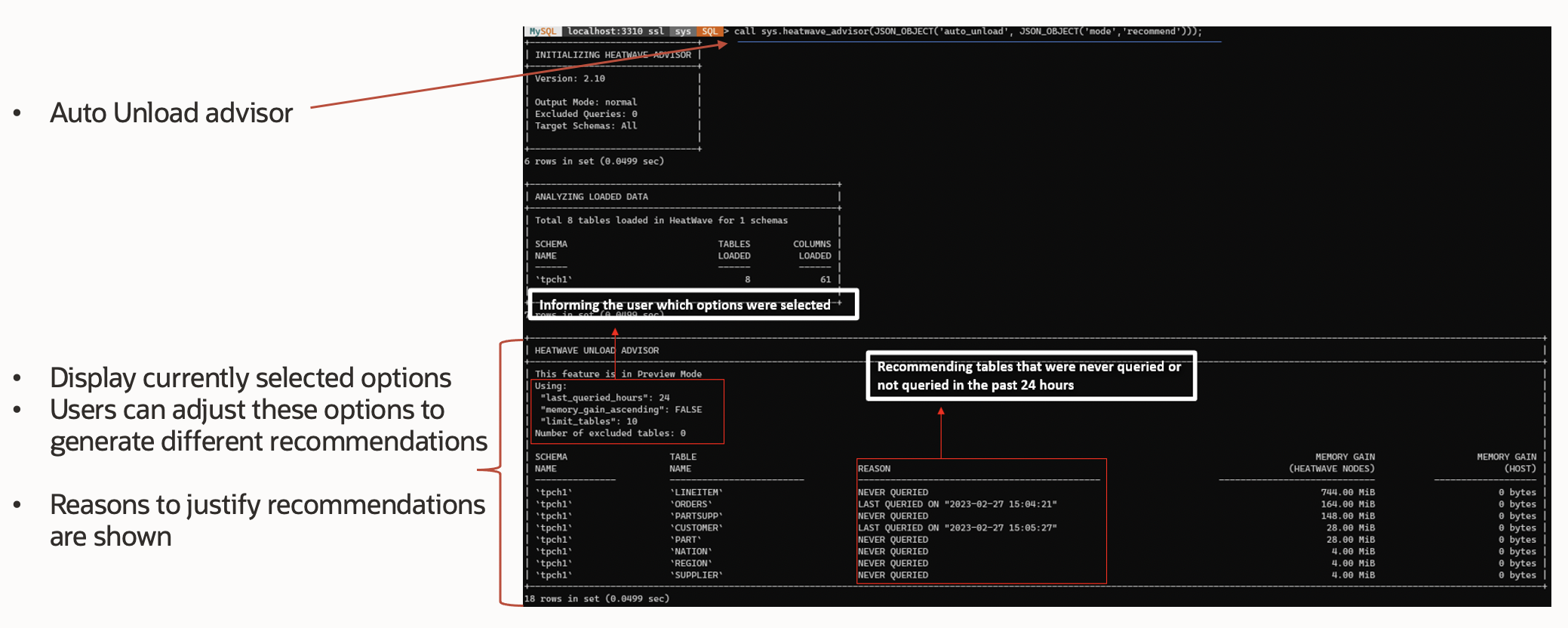Screen dimensions: 1568x628
Task: Click the "28.00 MiB" value for CUSTOMER
Action: tap(1351, 528)
